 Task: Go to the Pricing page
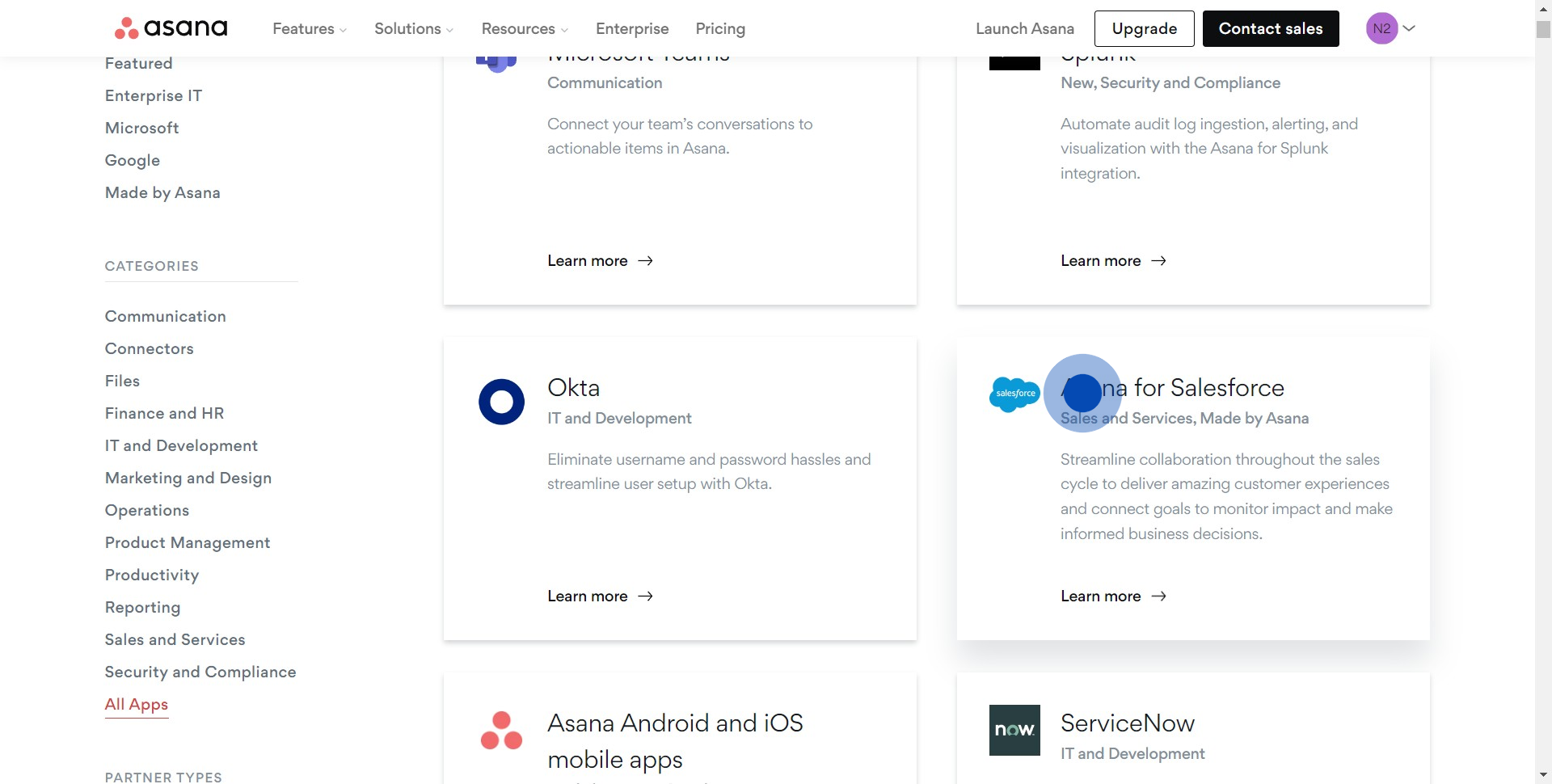point(720,29)
